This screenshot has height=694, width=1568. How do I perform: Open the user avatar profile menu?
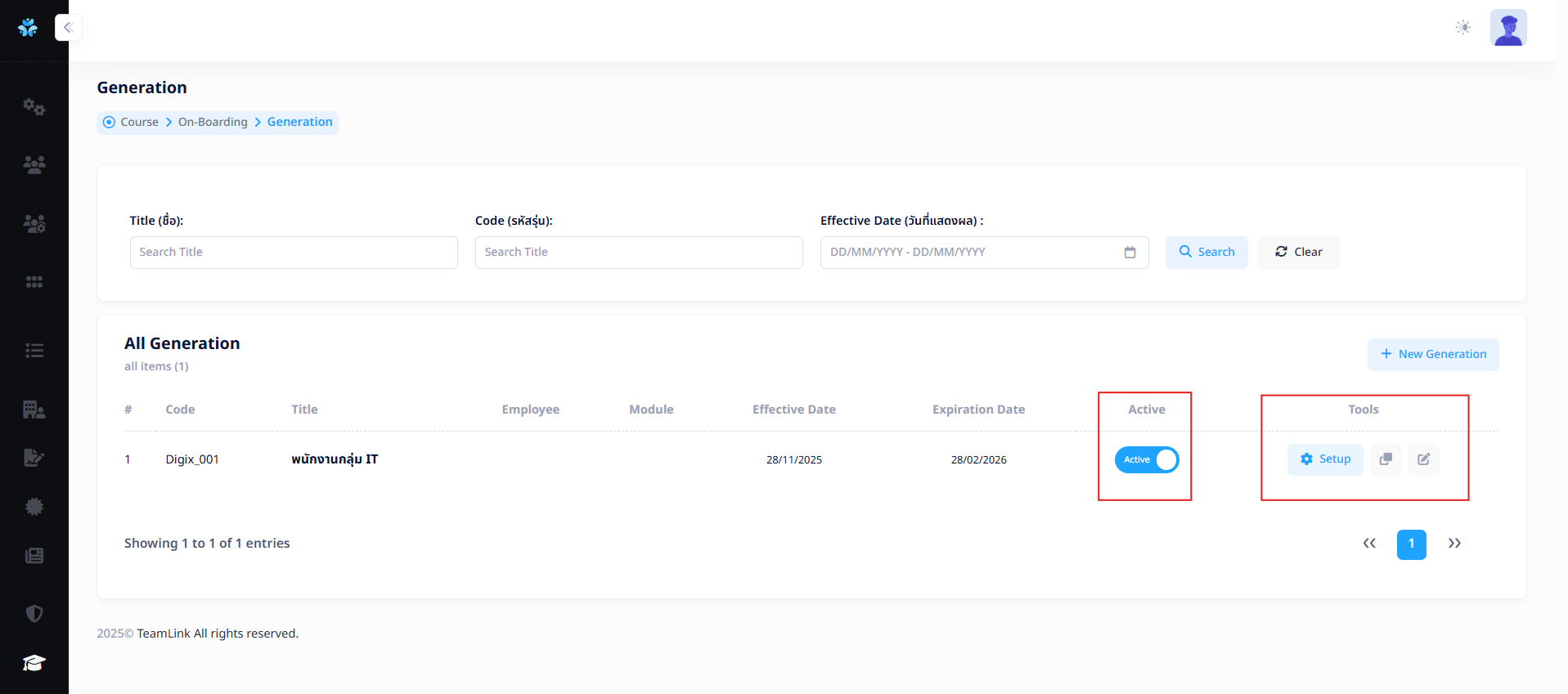point(1507,28)
